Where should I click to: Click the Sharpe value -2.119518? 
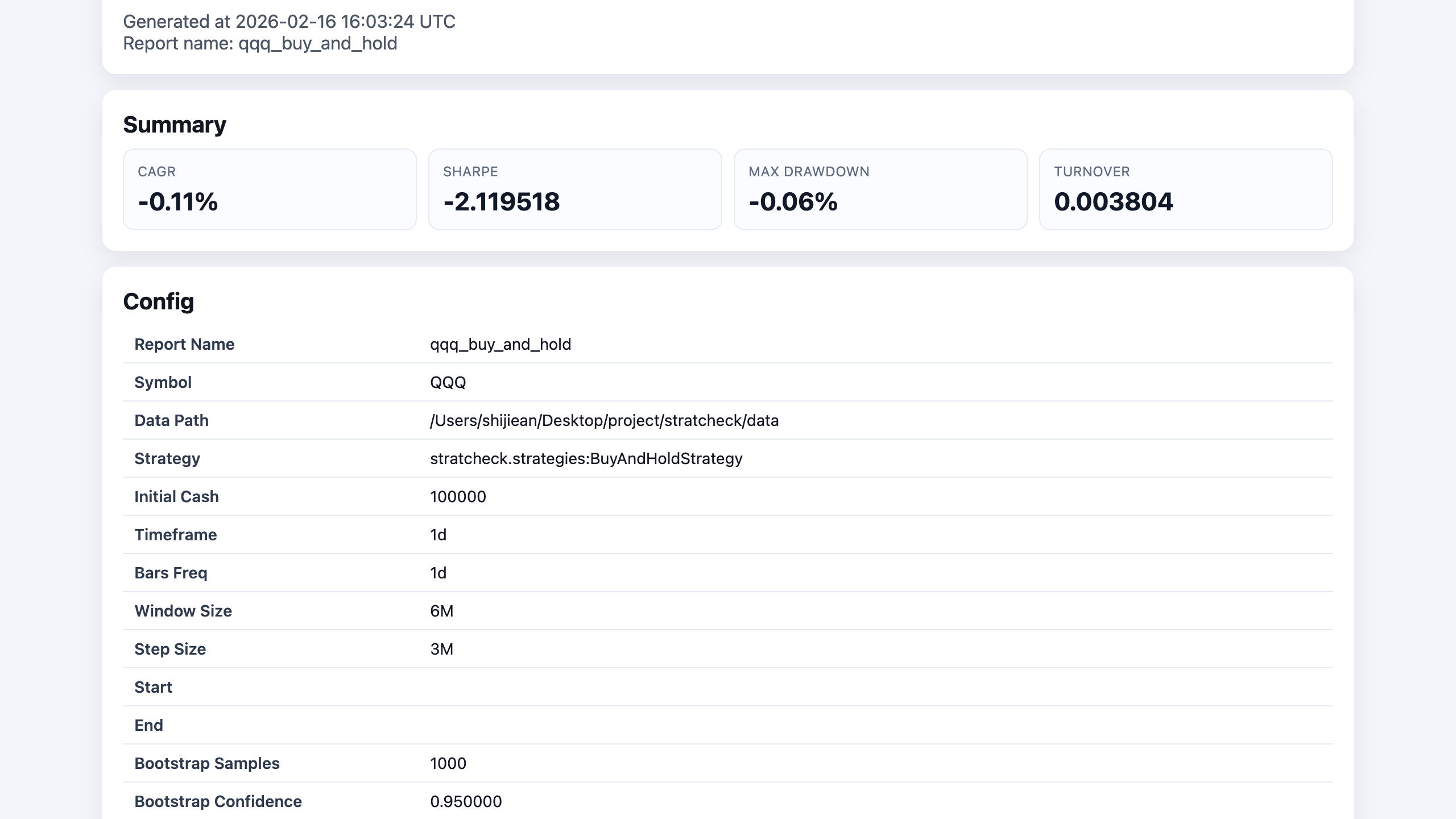[x=502, y=202]
